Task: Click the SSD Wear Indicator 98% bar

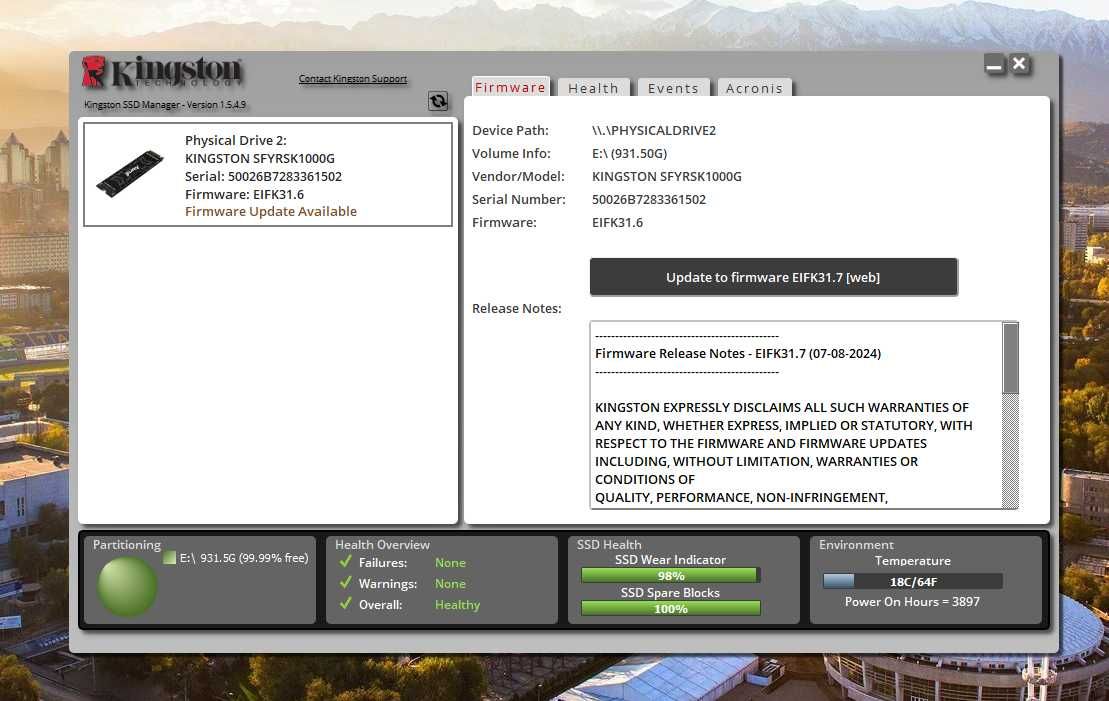Action: (670, 576)
